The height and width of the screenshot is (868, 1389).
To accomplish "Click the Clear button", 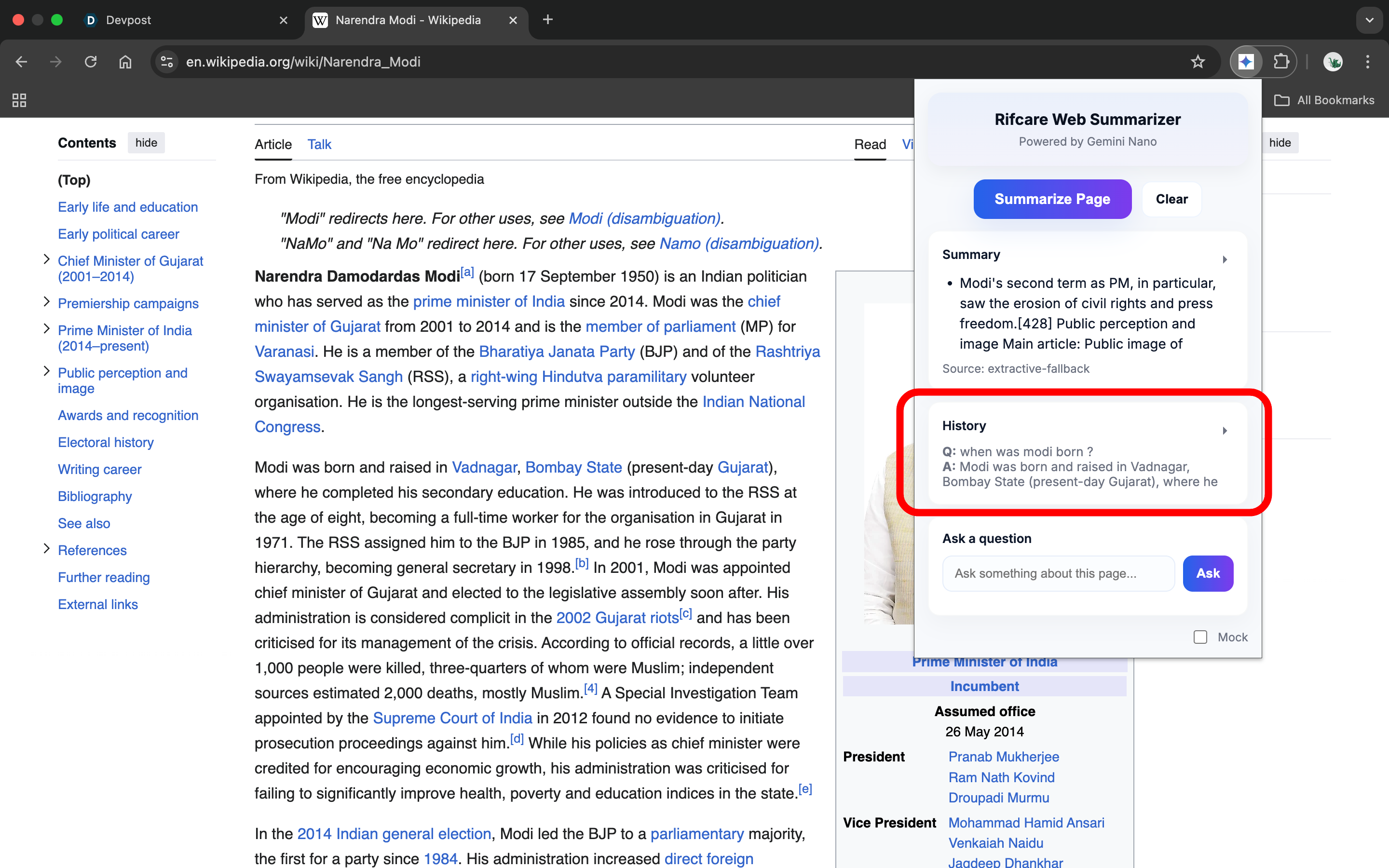I will (1171, 199).
